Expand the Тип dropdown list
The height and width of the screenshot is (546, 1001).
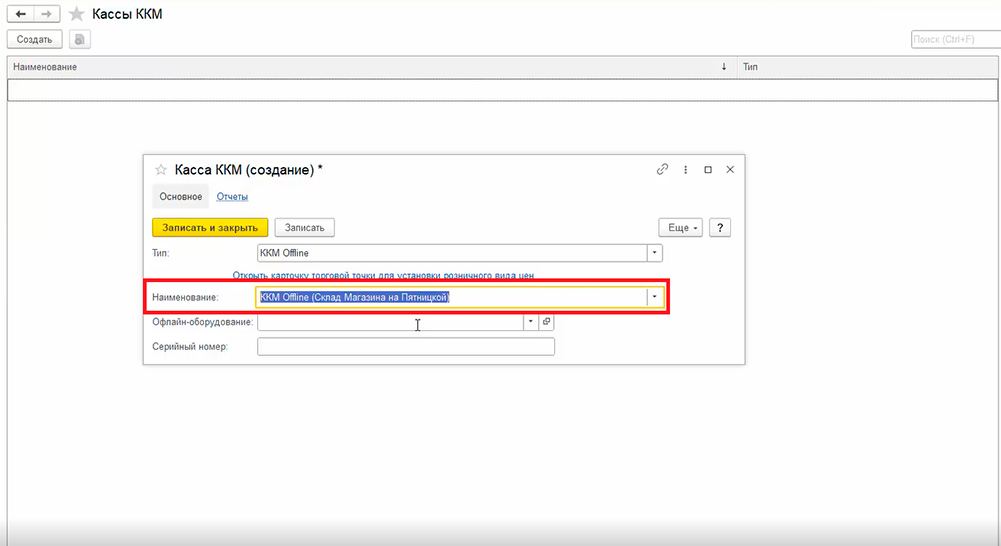tap(654, 253)
